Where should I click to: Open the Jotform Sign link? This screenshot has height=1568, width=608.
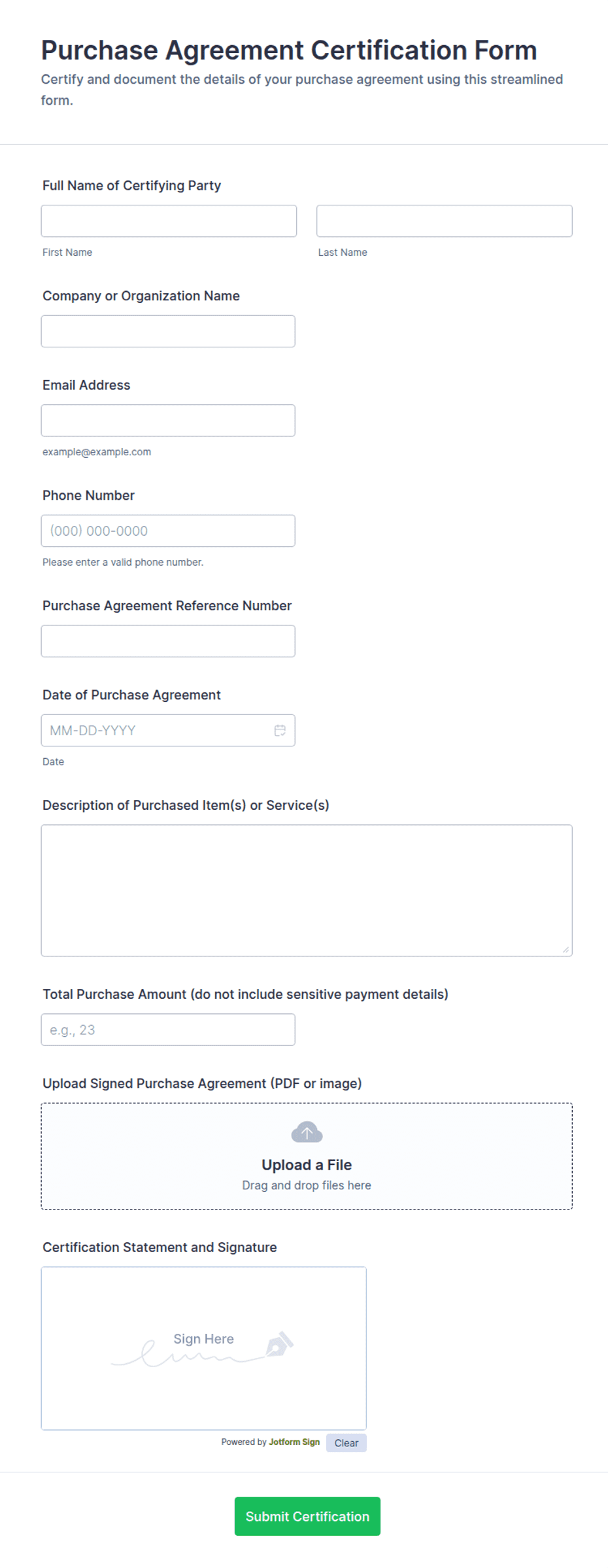(294, 1442)
